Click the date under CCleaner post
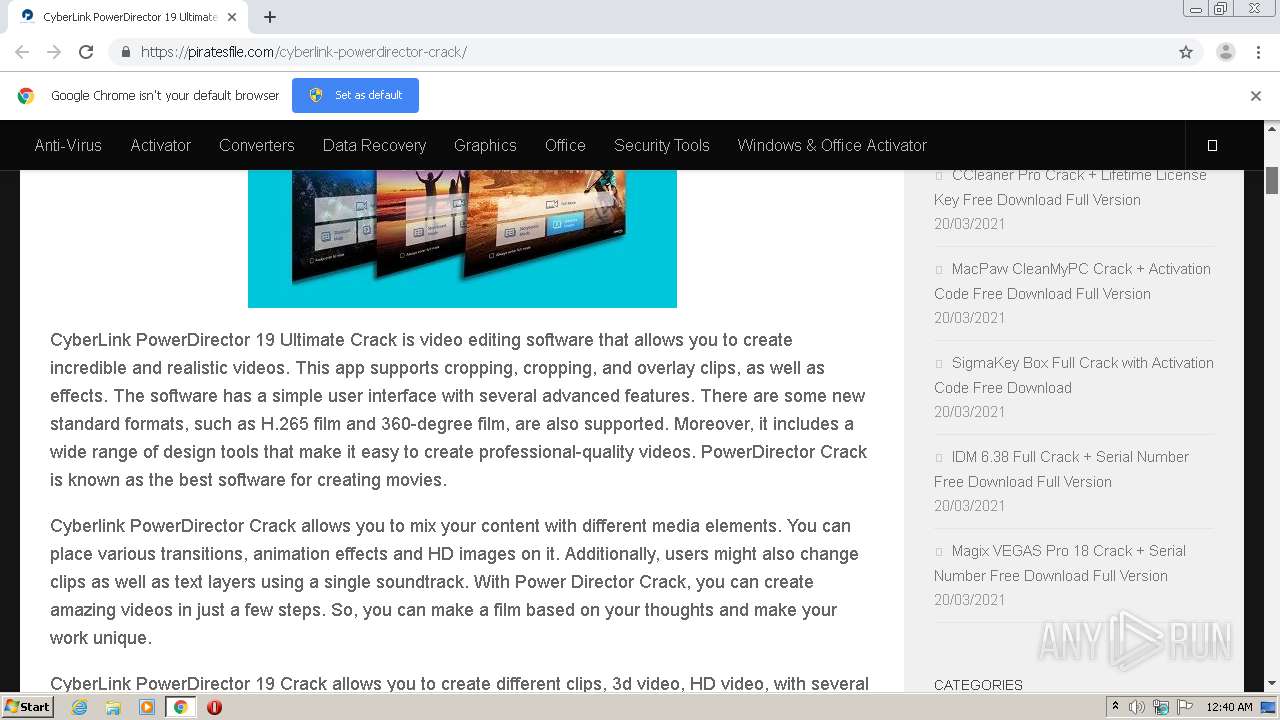 coord(969,224)
